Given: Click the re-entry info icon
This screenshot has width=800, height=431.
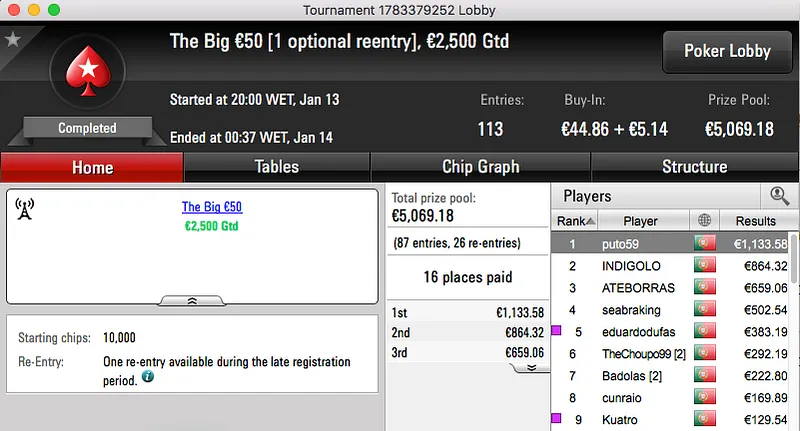Looking at the screenshot, I should [x=148, y=376].
